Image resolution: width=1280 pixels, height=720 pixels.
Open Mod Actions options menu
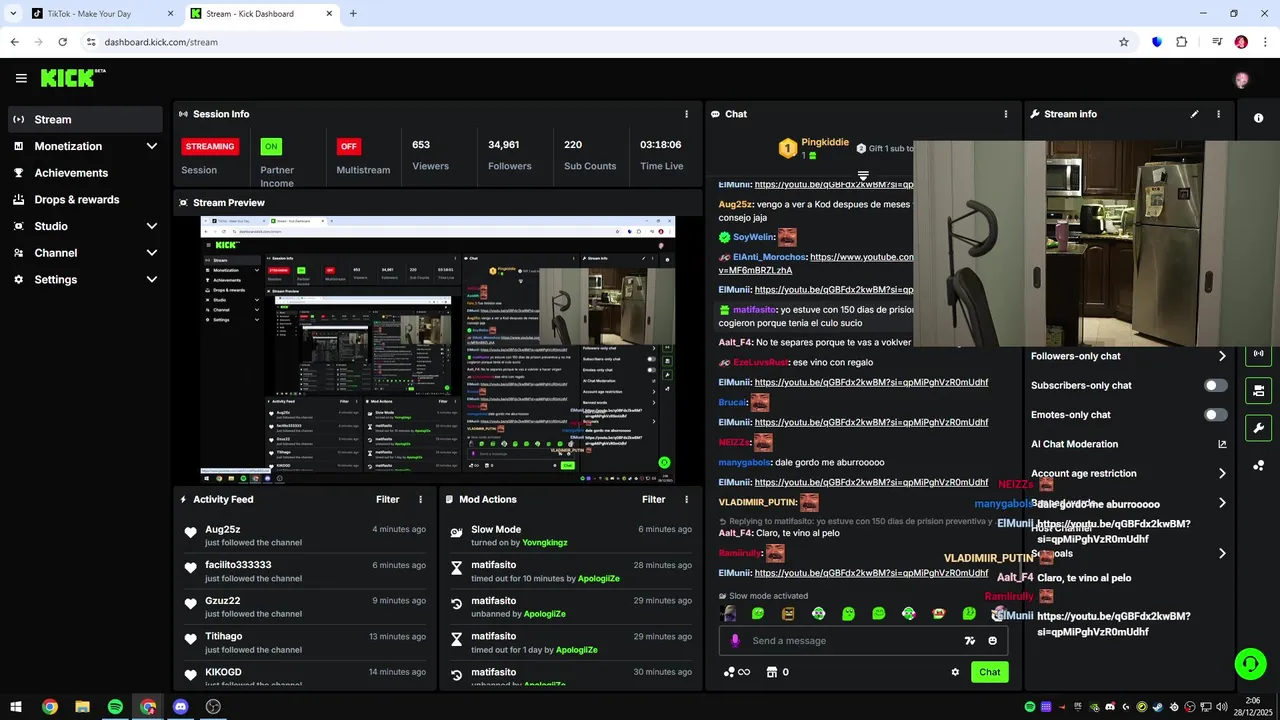click(x=686, y=499)
